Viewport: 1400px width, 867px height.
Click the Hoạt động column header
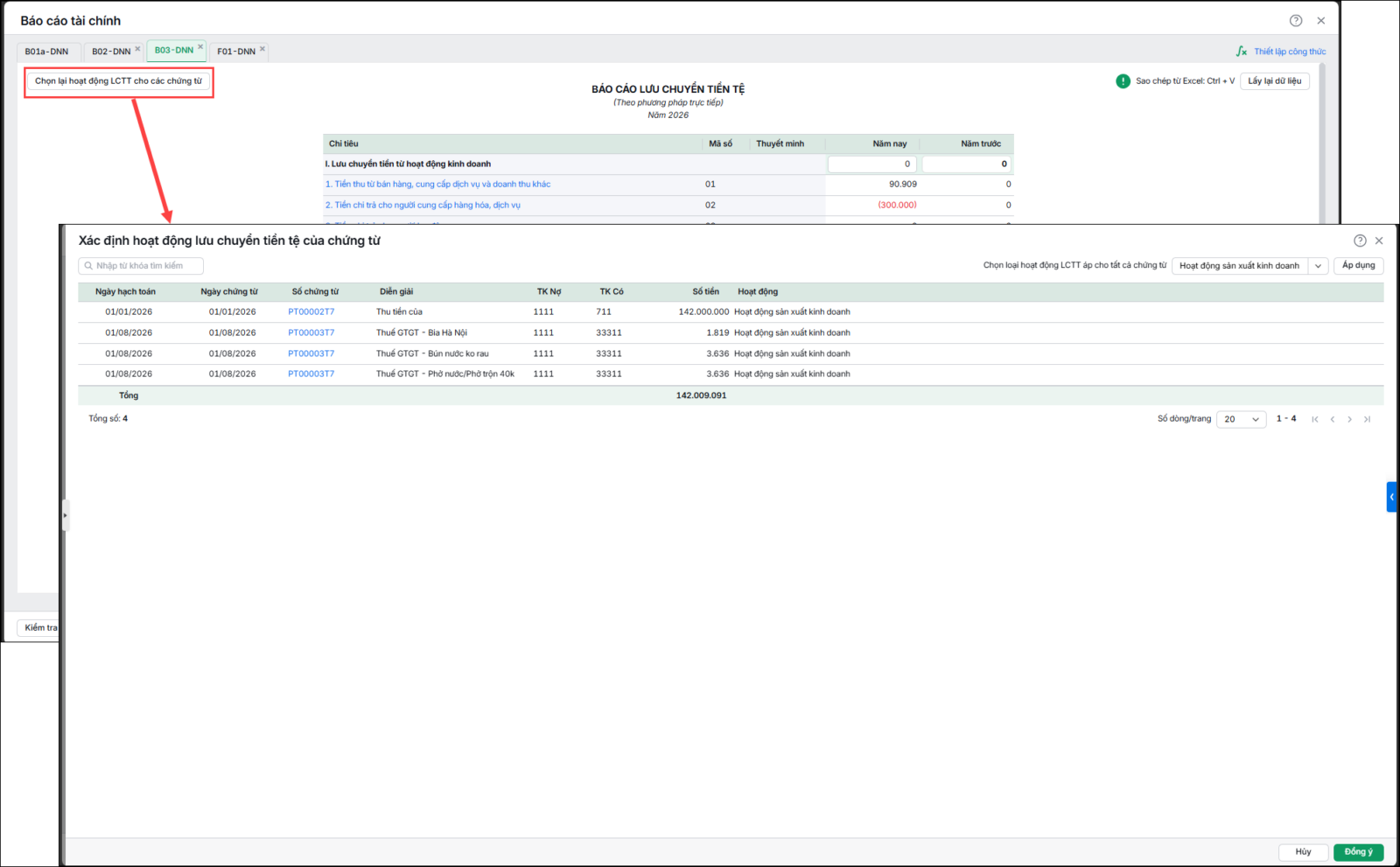click(x=758, y=292)
